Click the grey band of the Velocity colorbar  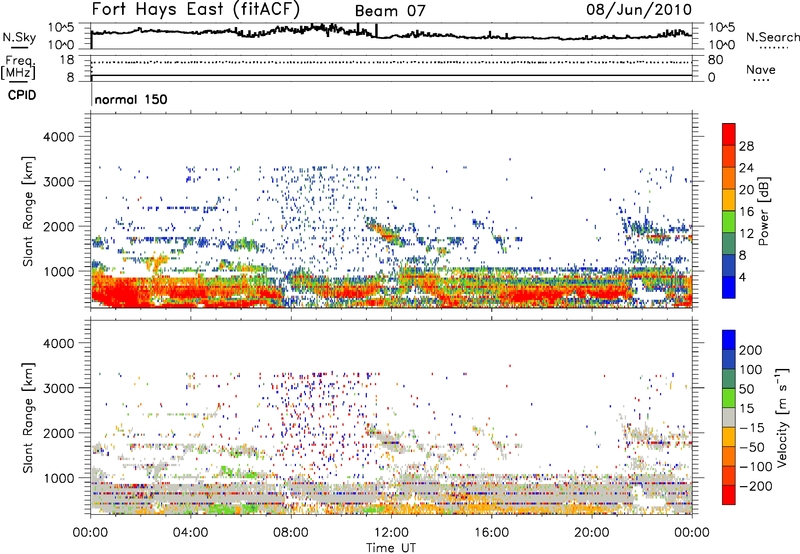tap(729, 418)
